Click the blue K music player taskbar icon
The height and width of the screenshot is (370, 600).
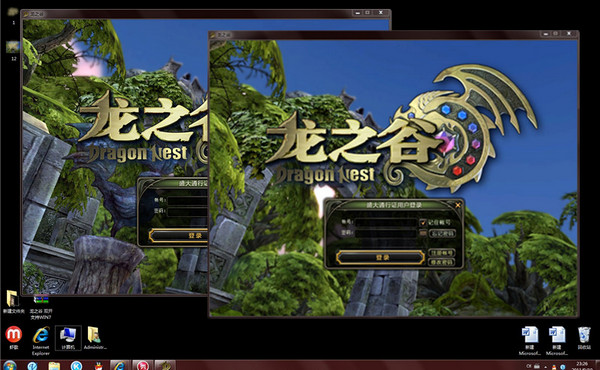pos(77,366)
